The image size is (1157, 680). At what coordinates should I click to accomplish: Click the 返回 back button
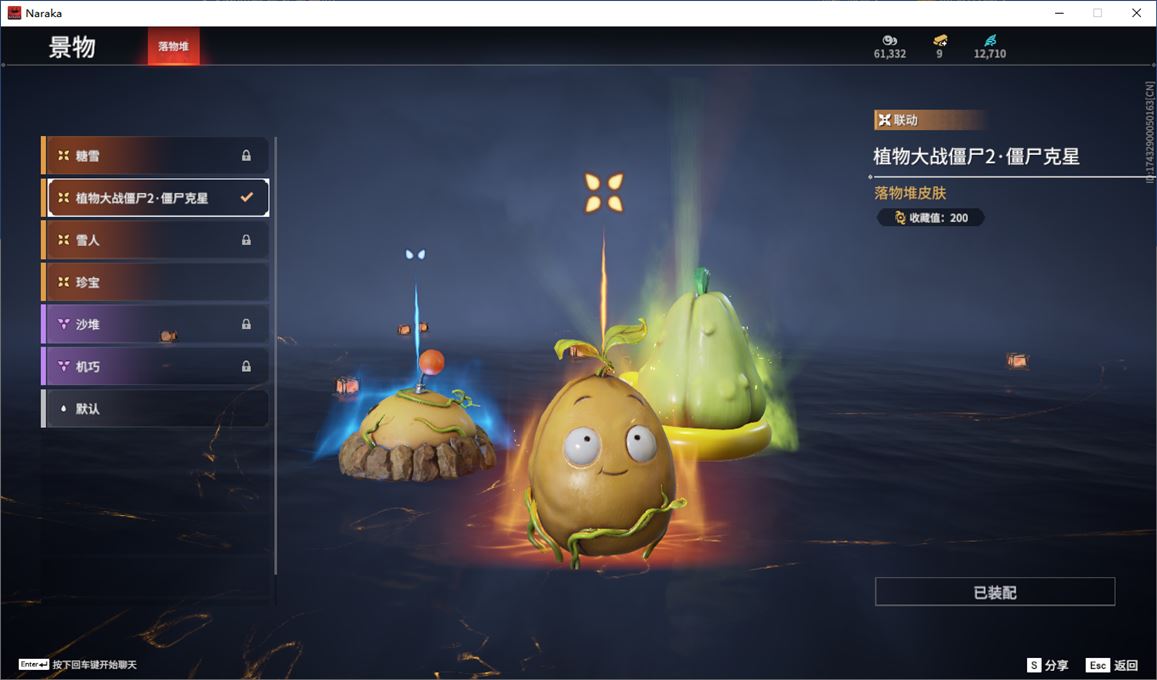pos(1113,665)
